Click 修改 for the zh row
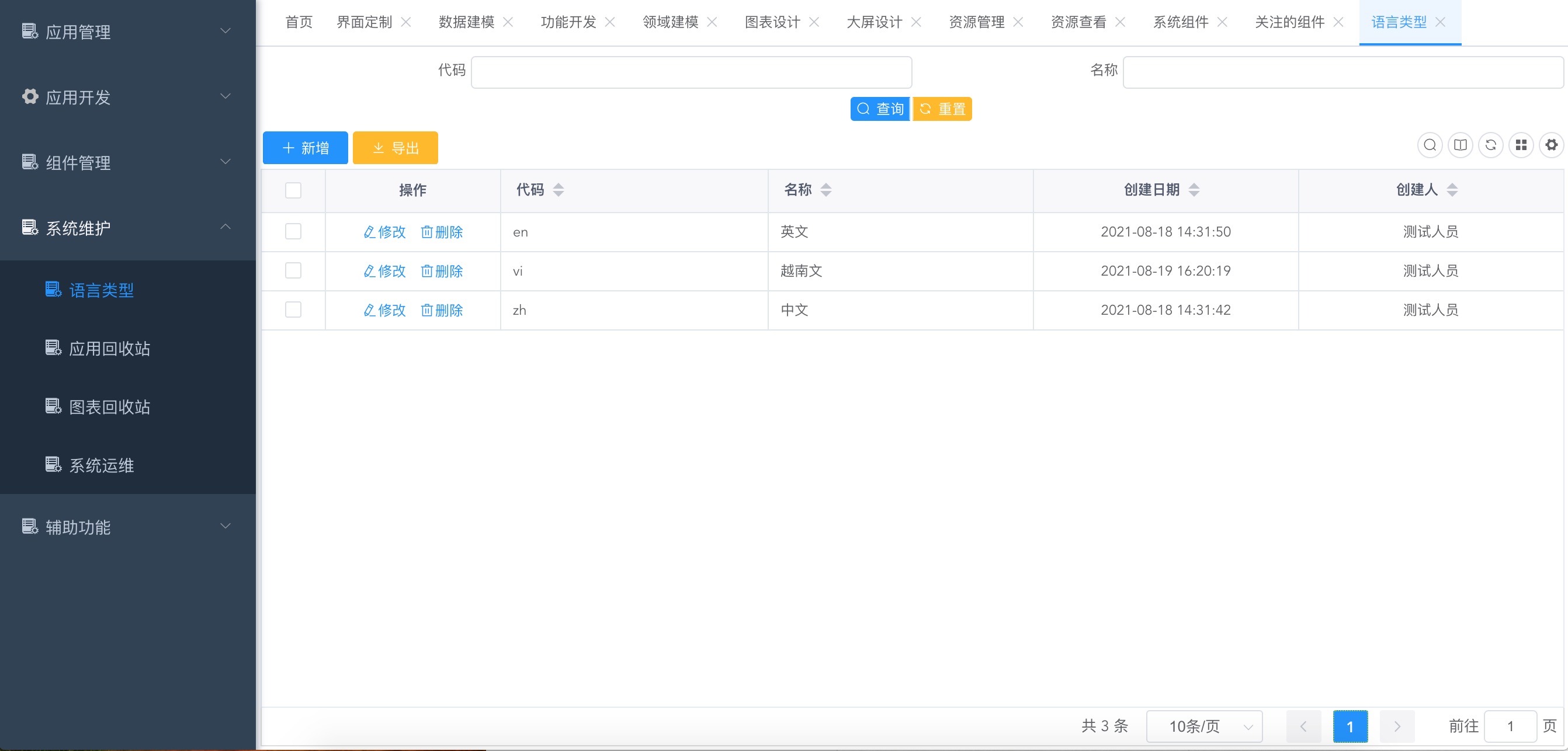The width and height of the screenshot is (1568, 751). [384, 310]
